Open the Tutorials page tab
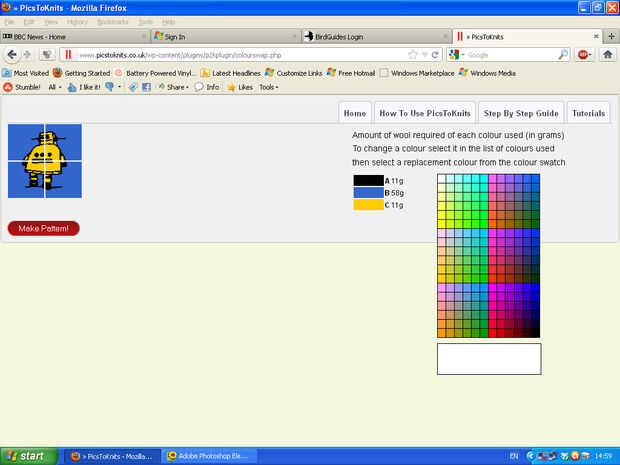The height and width of the screenshot is (465, 620). click(x=588, y=113)
